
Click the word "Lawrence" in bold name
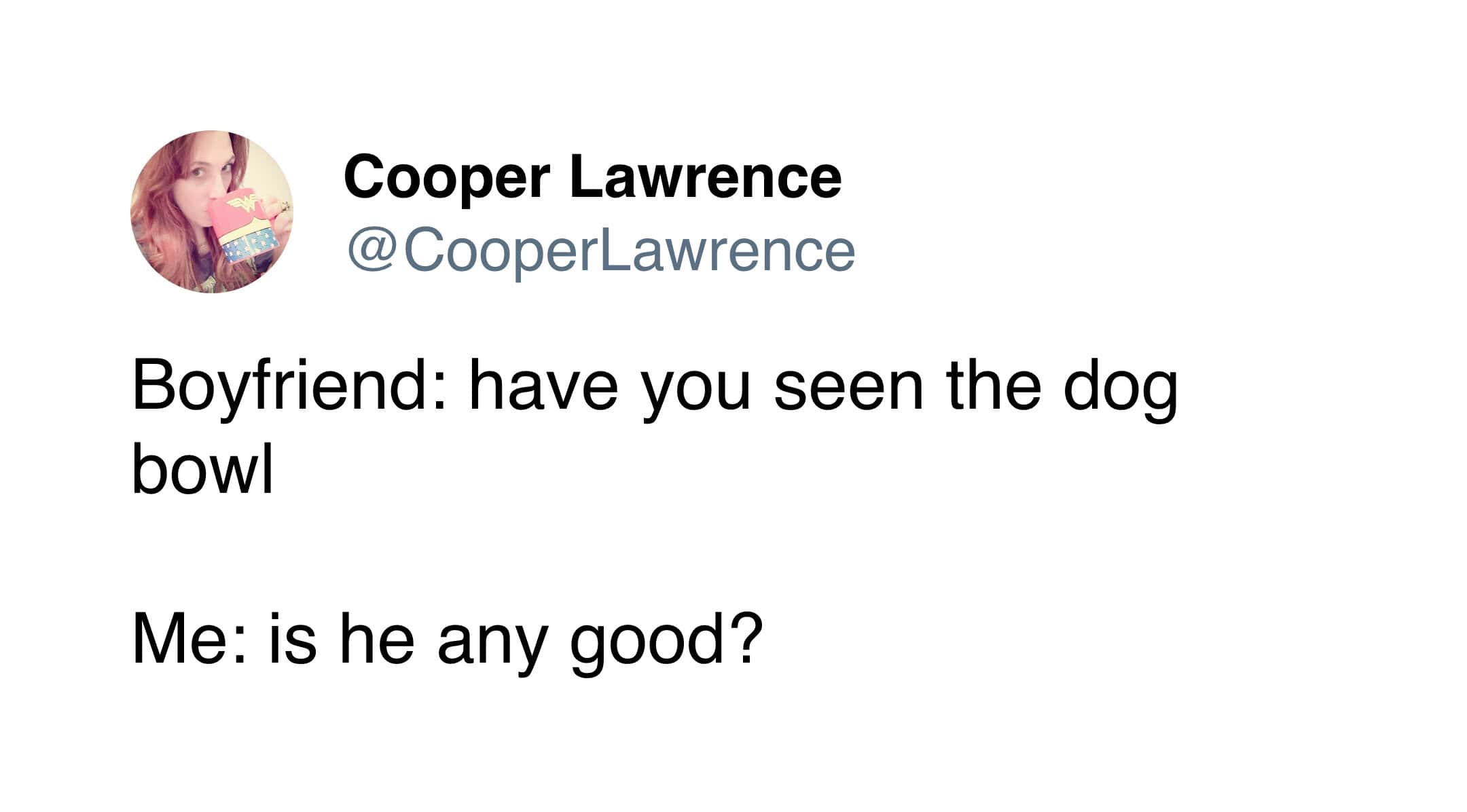706,178
